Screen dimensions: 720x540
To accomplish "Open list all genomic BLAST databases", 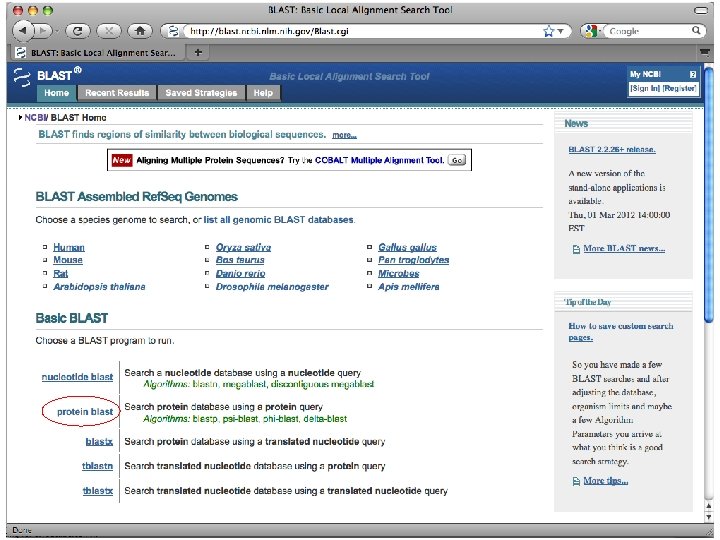I will tap(279, 219).
